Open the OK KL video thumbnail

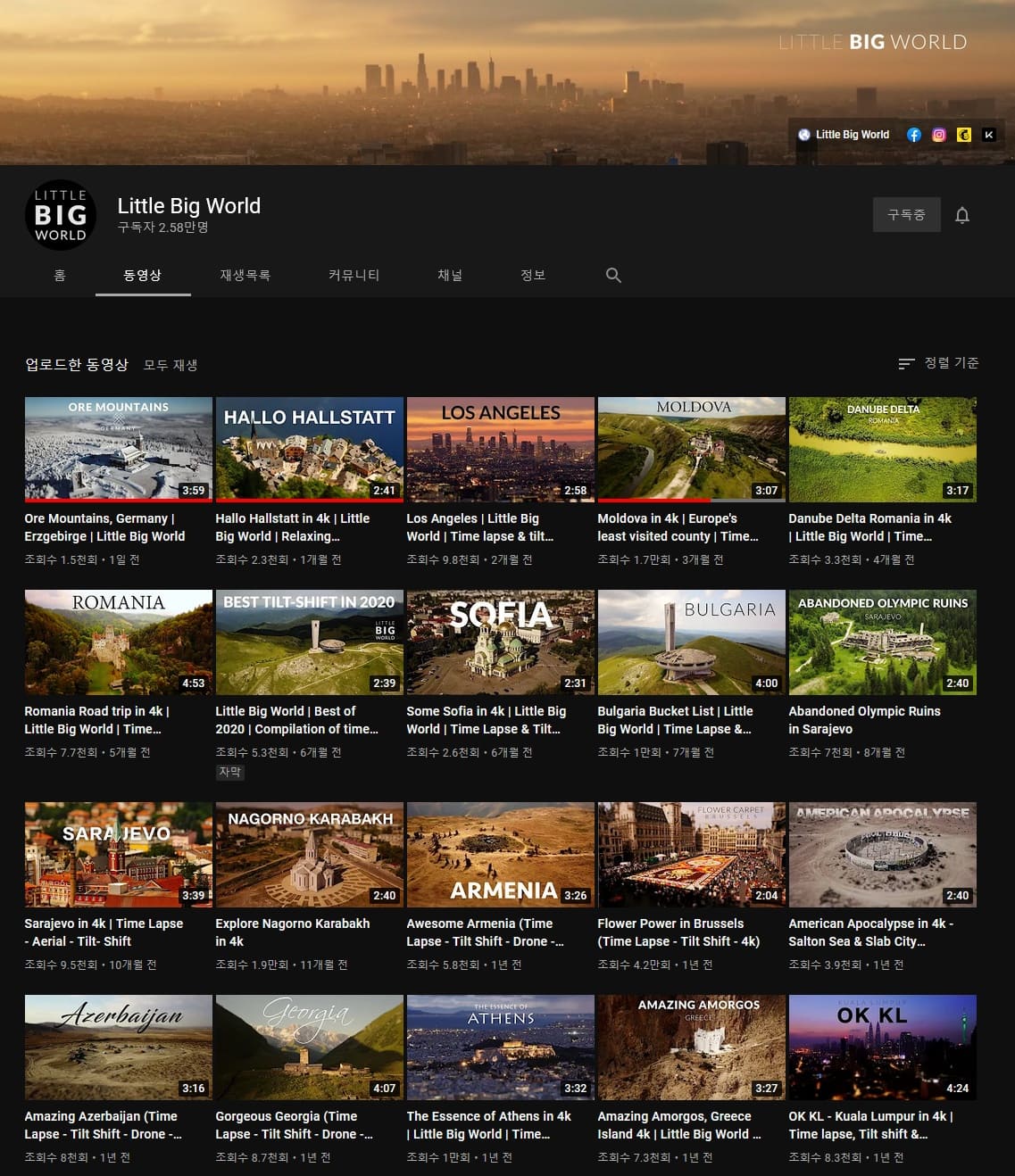pos(883,1048)
